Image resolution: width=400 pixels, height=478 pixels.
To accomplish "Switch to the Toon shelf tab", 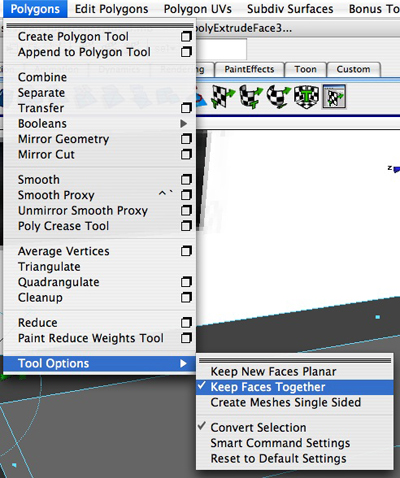I will tap(305, 69).
